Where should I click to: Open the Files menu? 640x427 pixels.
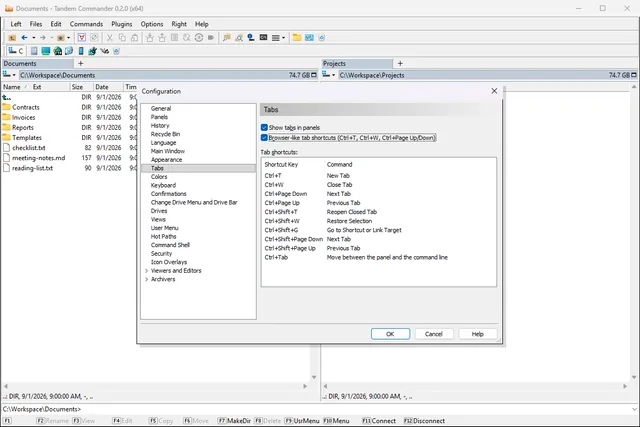click(36, 24)
